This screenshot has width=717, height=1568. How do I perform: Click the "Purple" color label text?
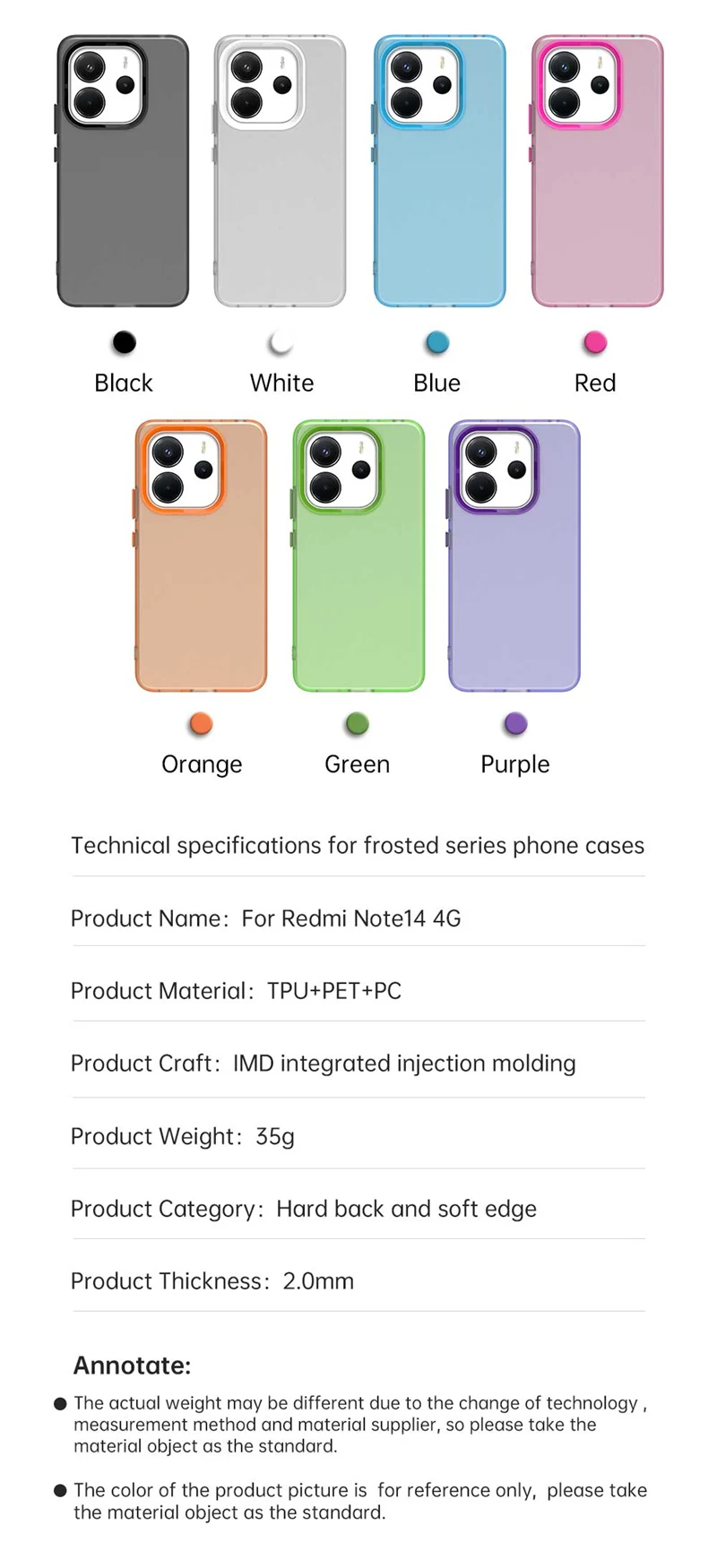[515, 764]
